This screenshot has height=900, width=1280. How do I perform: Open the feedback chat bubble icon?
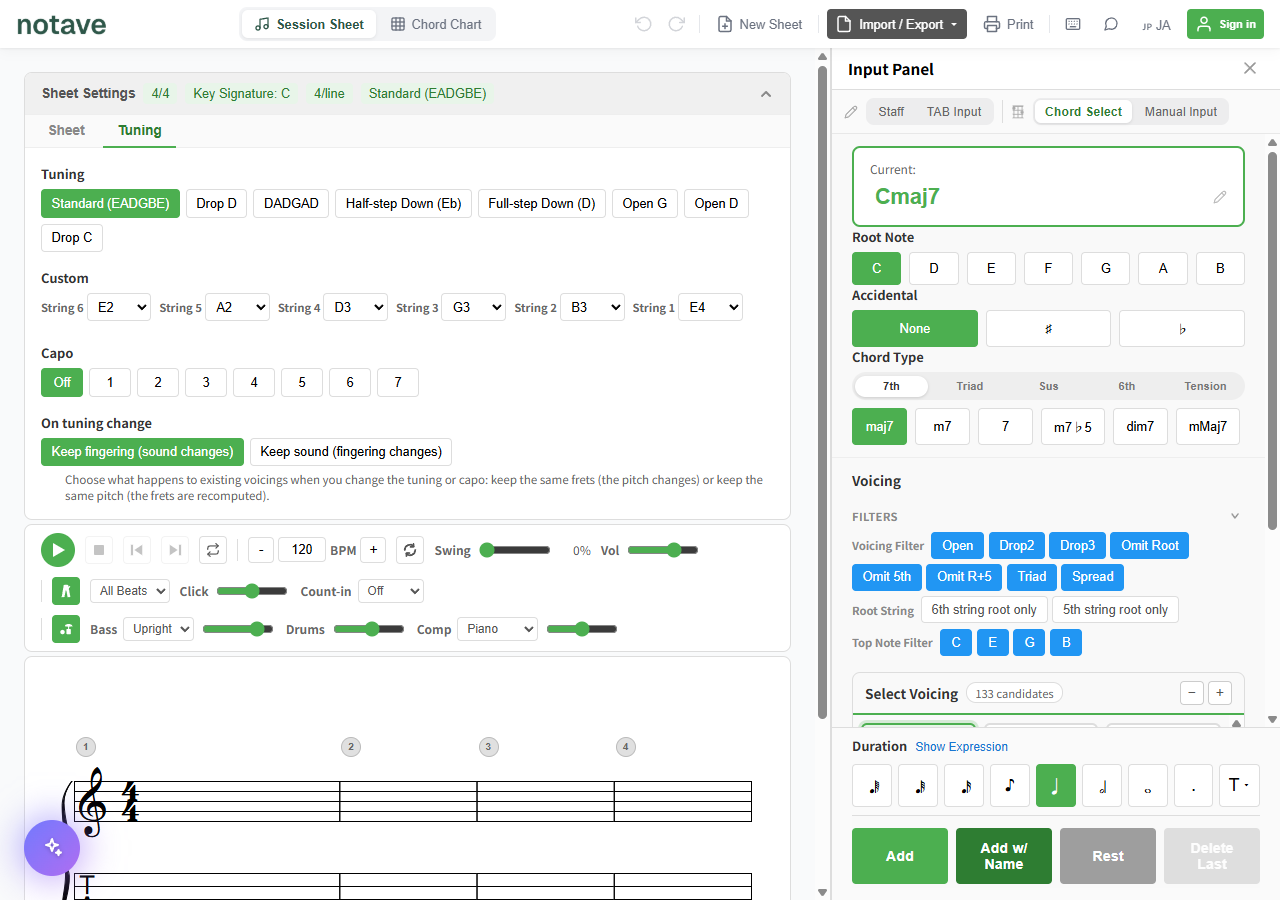[x=1111, y=24]
